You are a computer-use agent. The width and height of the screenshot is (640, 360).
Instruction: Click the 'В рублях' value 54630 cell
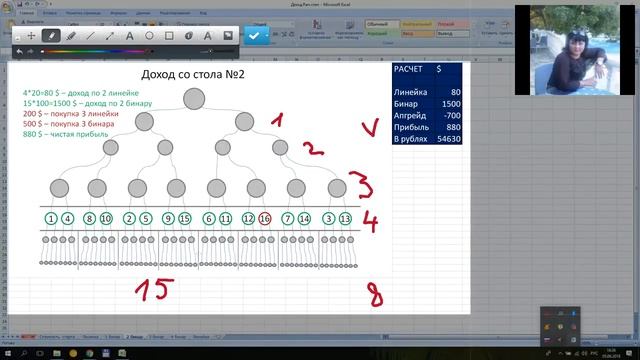click(449, 139)
